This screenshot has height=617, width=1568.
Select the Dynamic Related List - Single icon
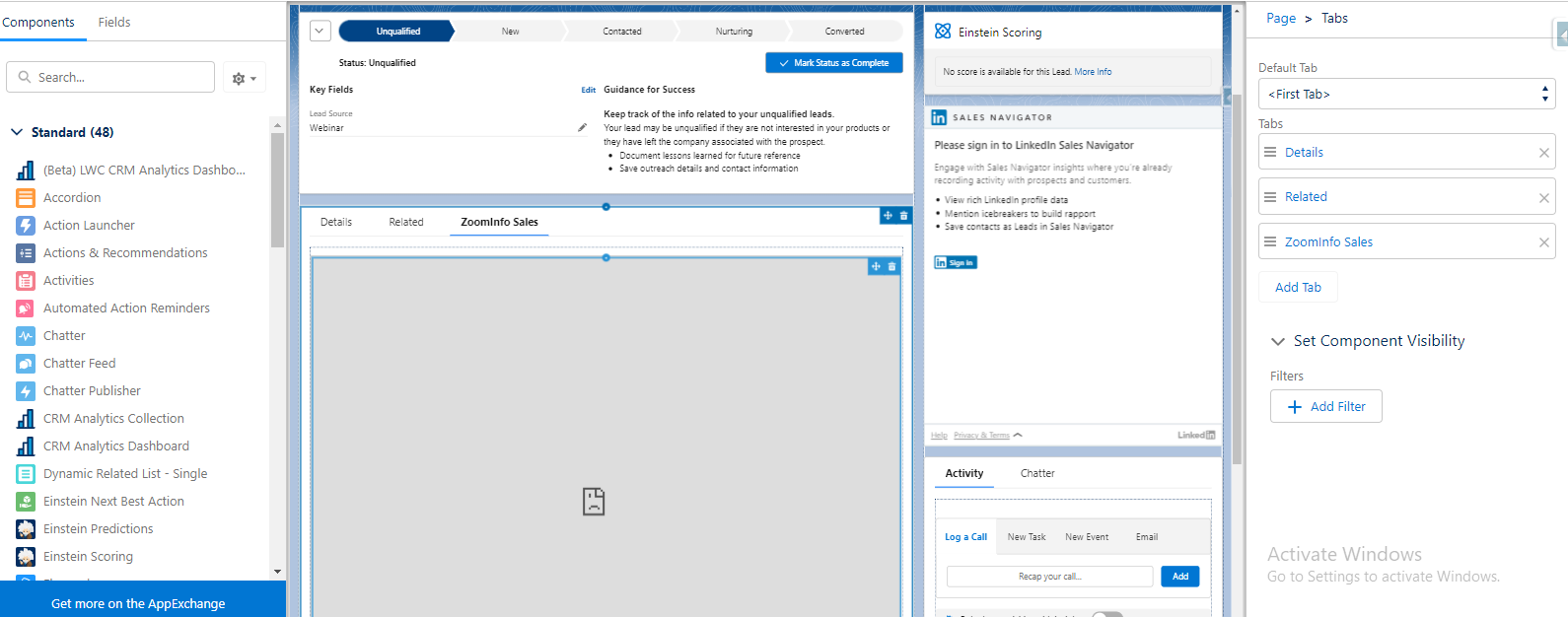pos(26,474)
